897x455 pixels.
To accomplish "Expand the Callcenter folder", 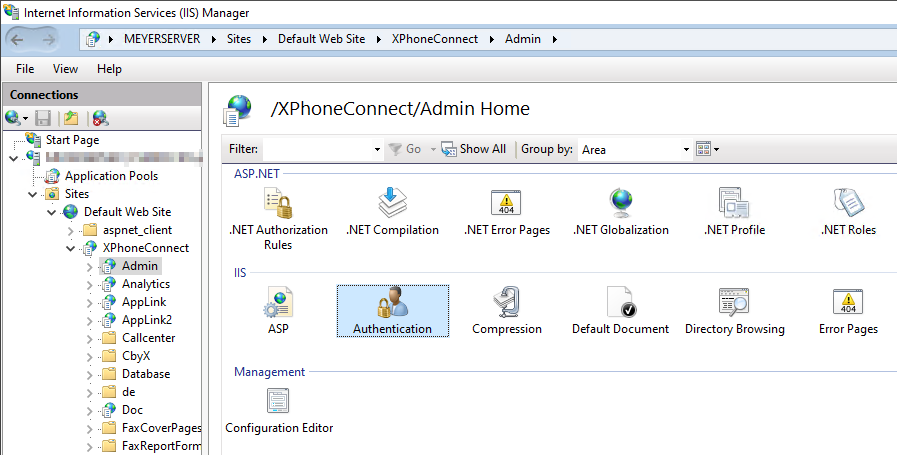I will pyautogui.click(x=89, y=339).
